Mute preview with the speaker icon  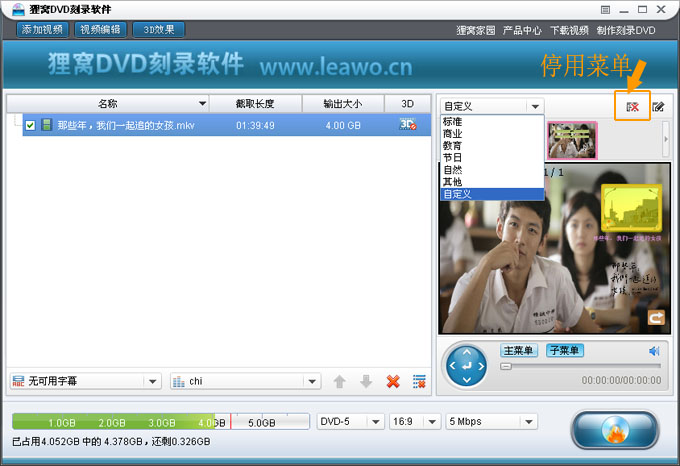tap(654, 351)
